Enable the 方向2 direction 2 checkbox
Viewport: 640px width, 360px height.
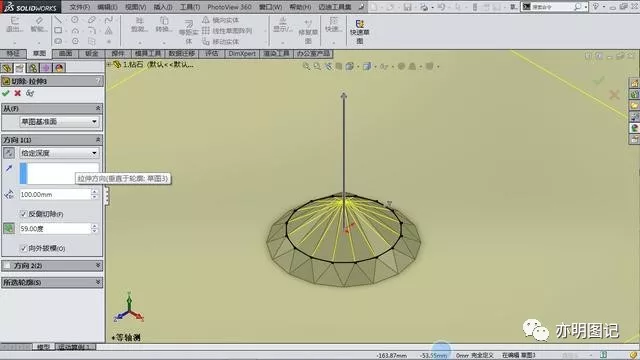pos(7,266)
